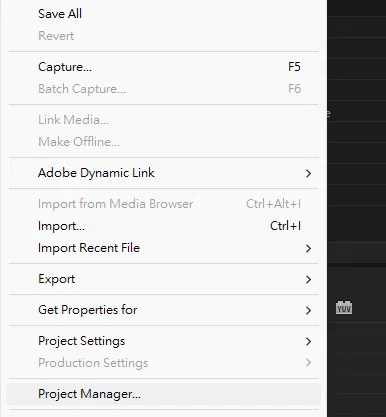Select Save All menu entry

point(163,14)
